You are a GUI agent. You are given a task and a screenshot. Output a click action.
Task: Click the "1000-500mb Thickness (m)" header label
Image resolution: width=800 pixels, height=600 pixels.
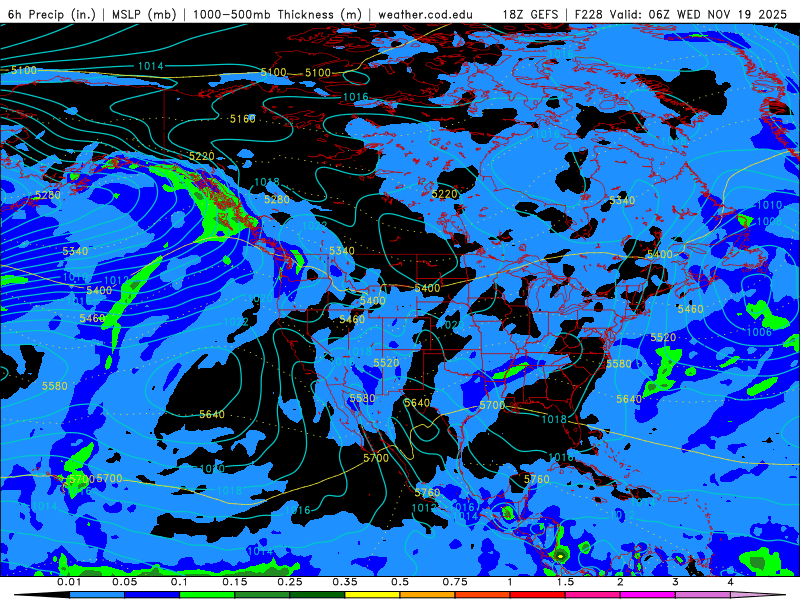click(277, 14)
